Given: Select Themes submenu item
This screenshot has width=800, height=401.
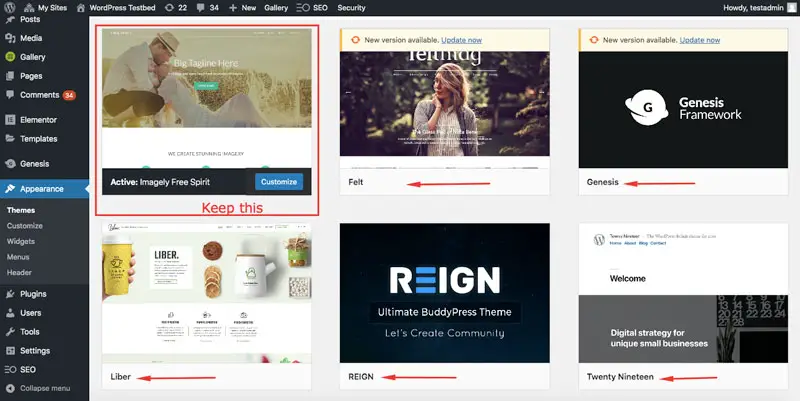Looking at the screenshot, I should pyautogui.click(x=21, y=210).
